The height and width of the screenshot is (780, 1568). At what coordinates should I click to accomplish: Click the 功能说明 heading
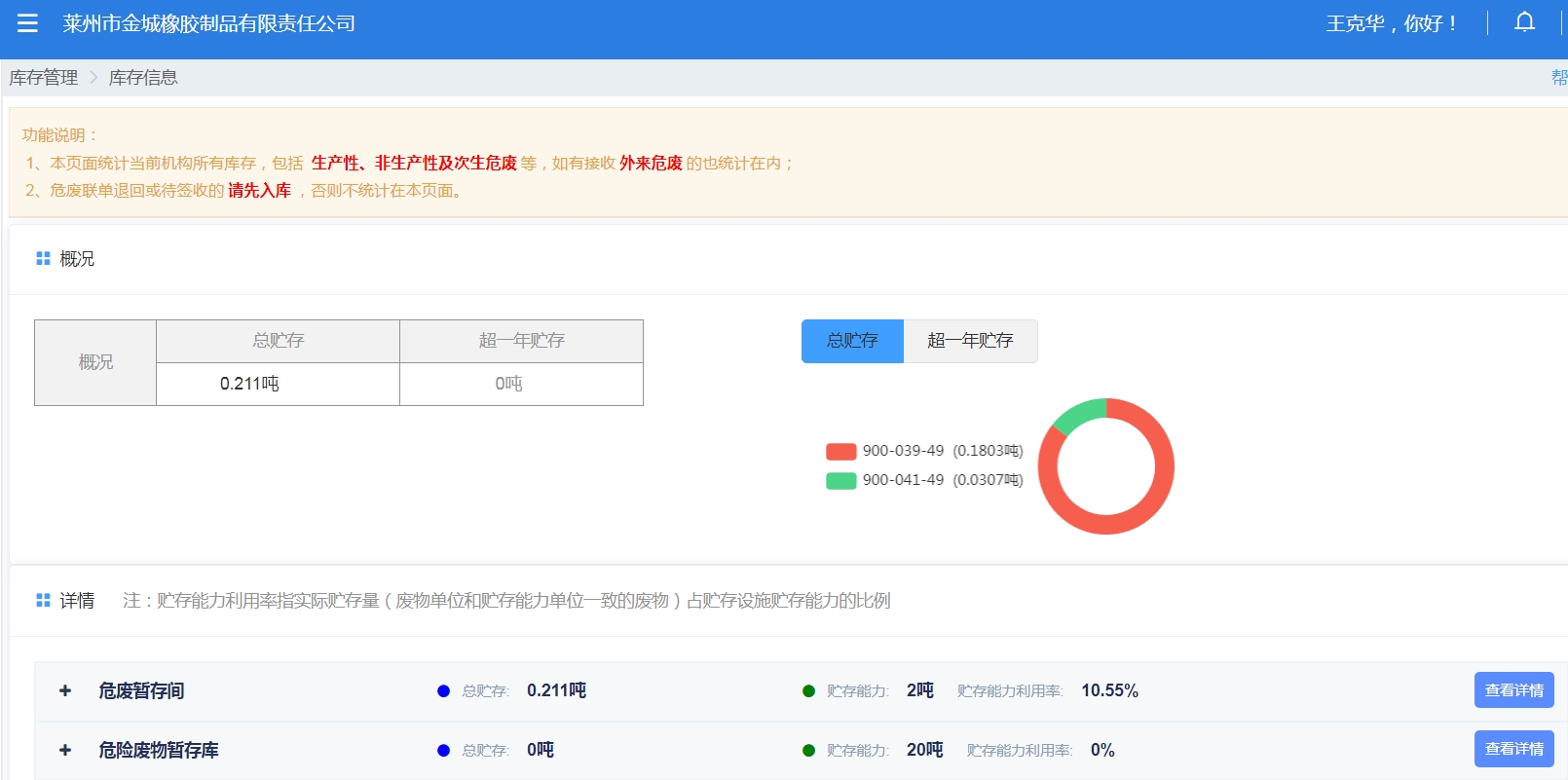click(x=59, y=135)
